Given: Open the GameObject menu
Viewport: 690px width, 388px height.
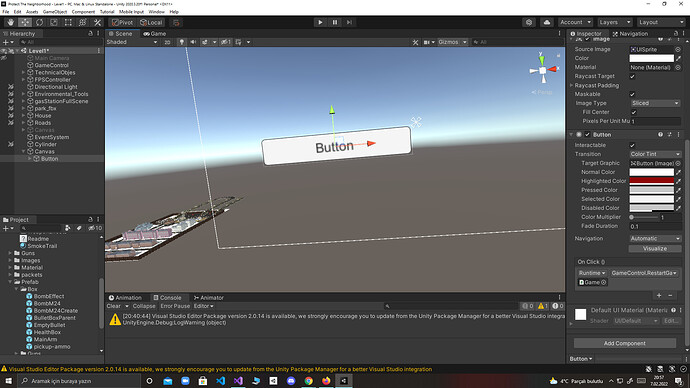Looking at the screenshot, I should [x=55, y=12].
